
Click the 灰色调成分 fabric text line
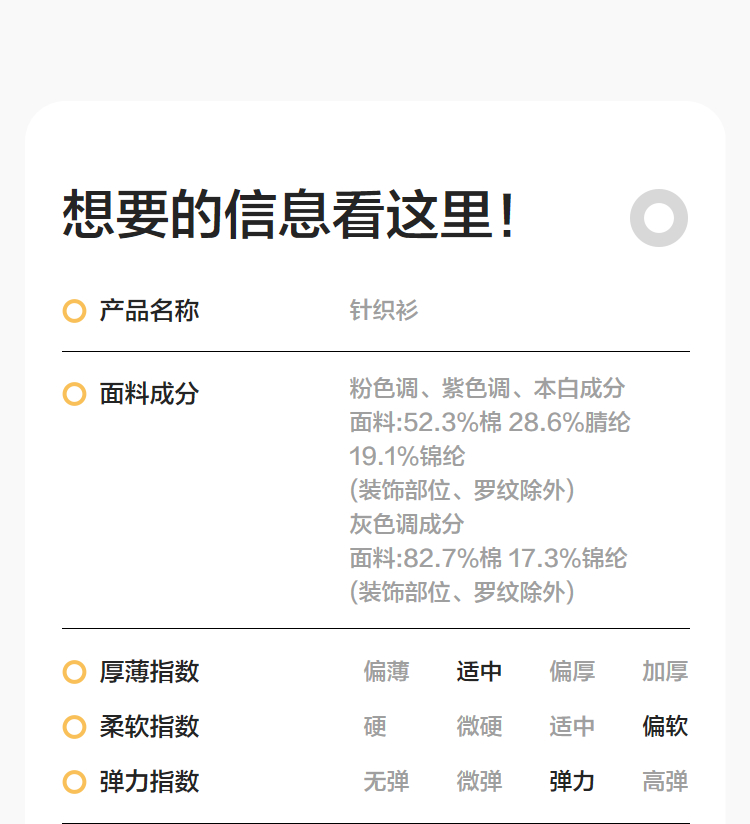coord(407,524)
